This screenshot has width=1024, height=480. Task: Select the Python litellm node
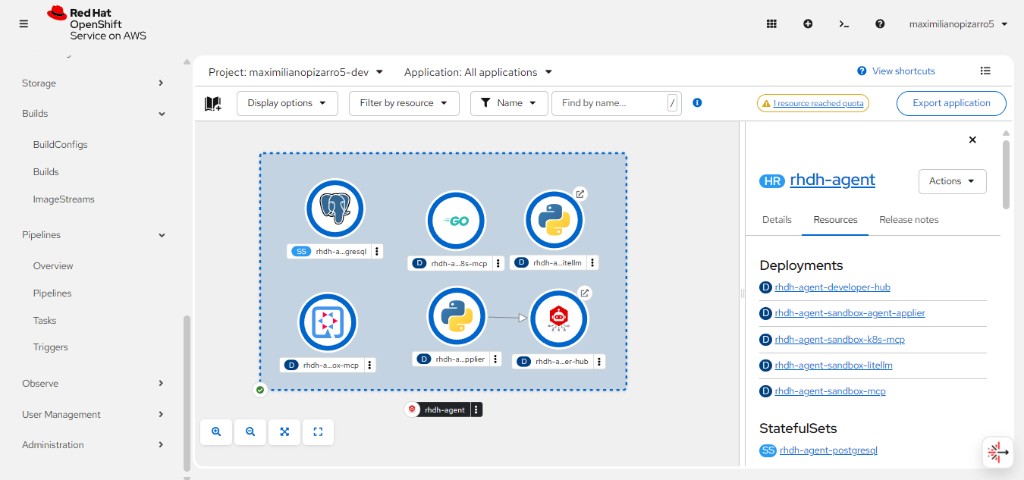[x=554, y=219]
